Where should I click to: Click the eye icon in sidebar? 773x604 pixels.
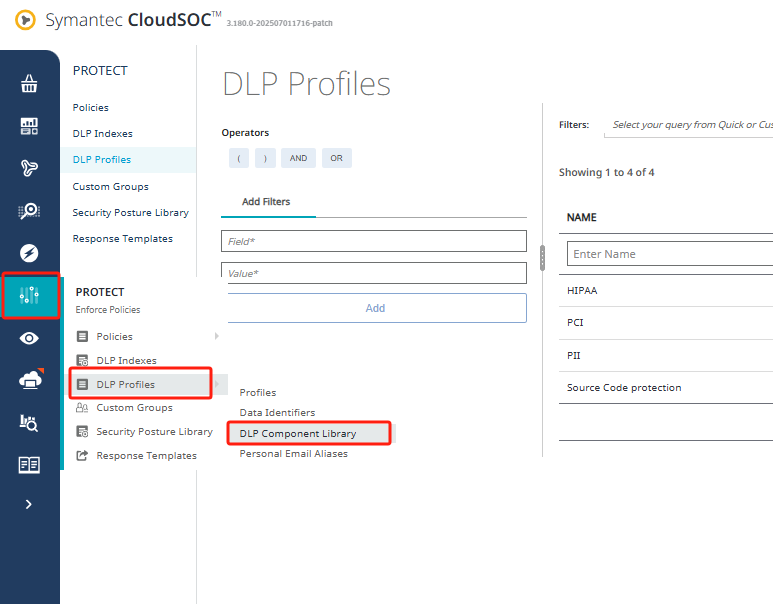pos(29,338)
